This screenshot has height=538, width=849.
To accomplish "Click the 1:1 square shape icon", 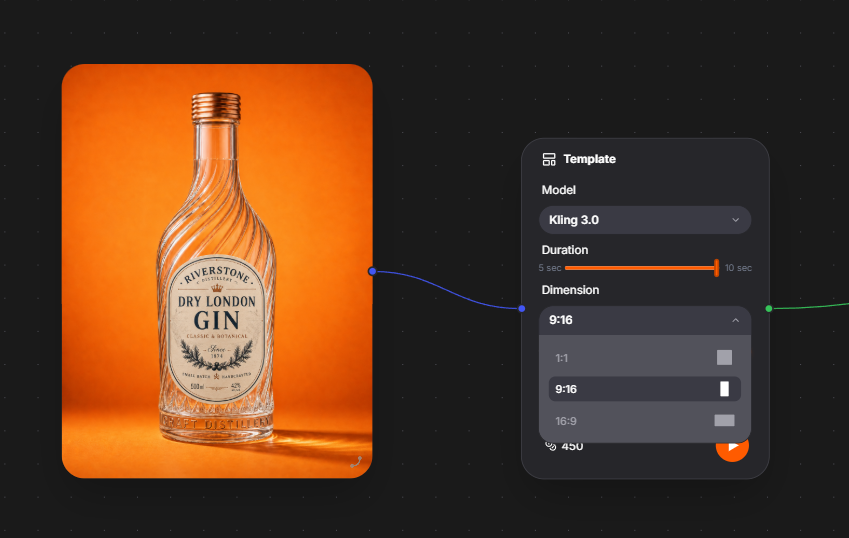I will [x=724, y=357].
